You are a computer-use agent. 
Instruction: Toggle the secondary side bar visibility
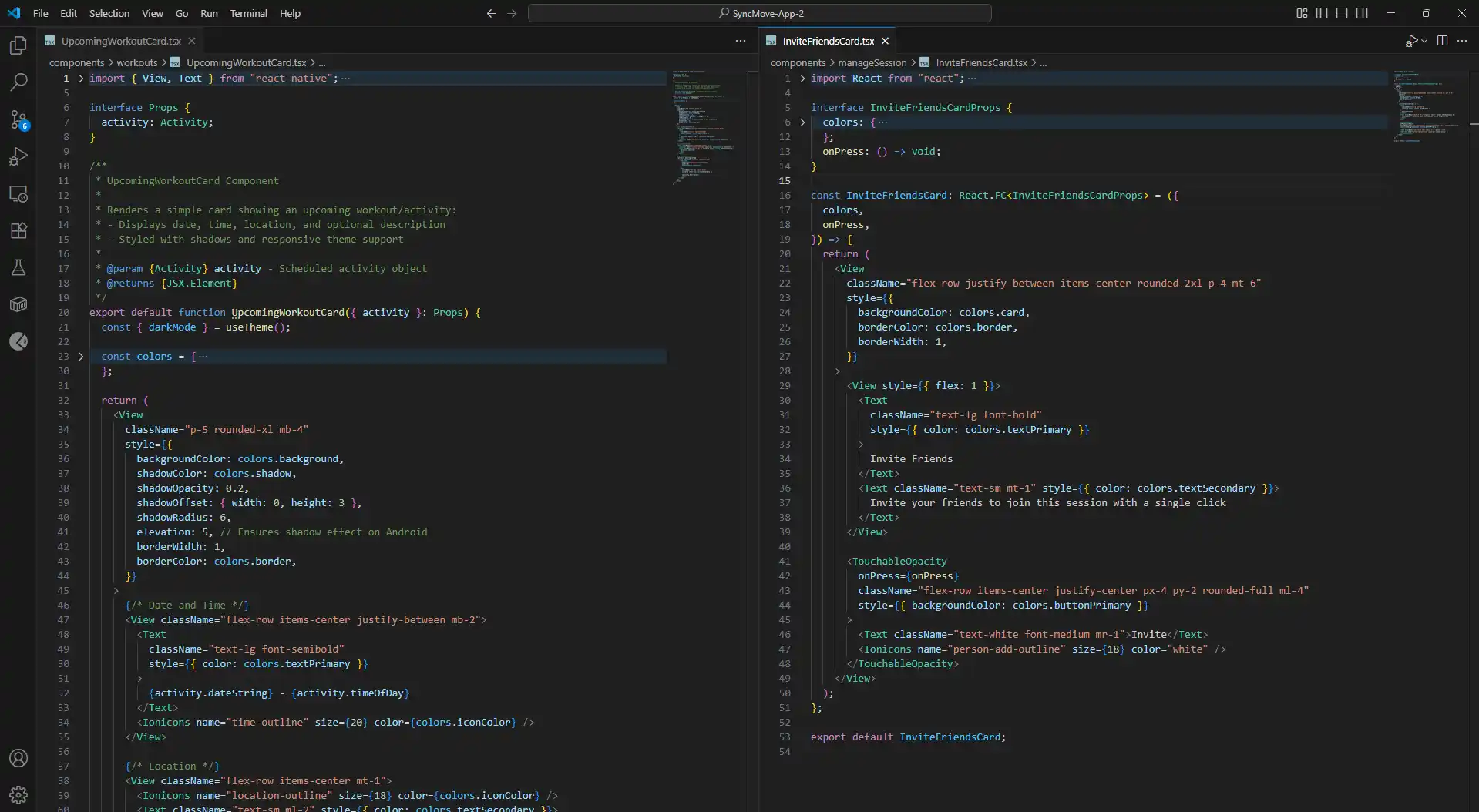(x=1362, y=13)
